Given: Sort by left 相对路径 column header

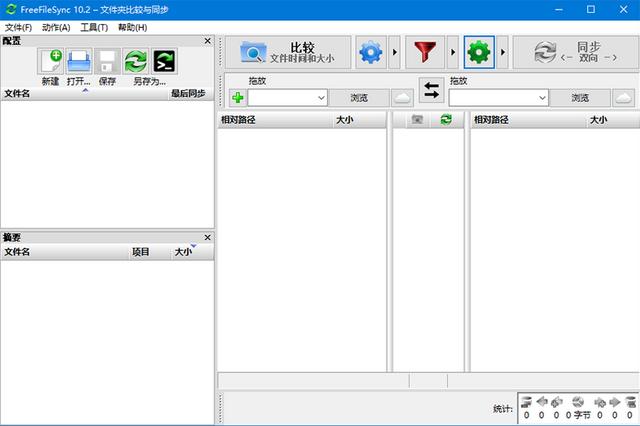Looking at the screenshot, I should (x=275, y=120).
